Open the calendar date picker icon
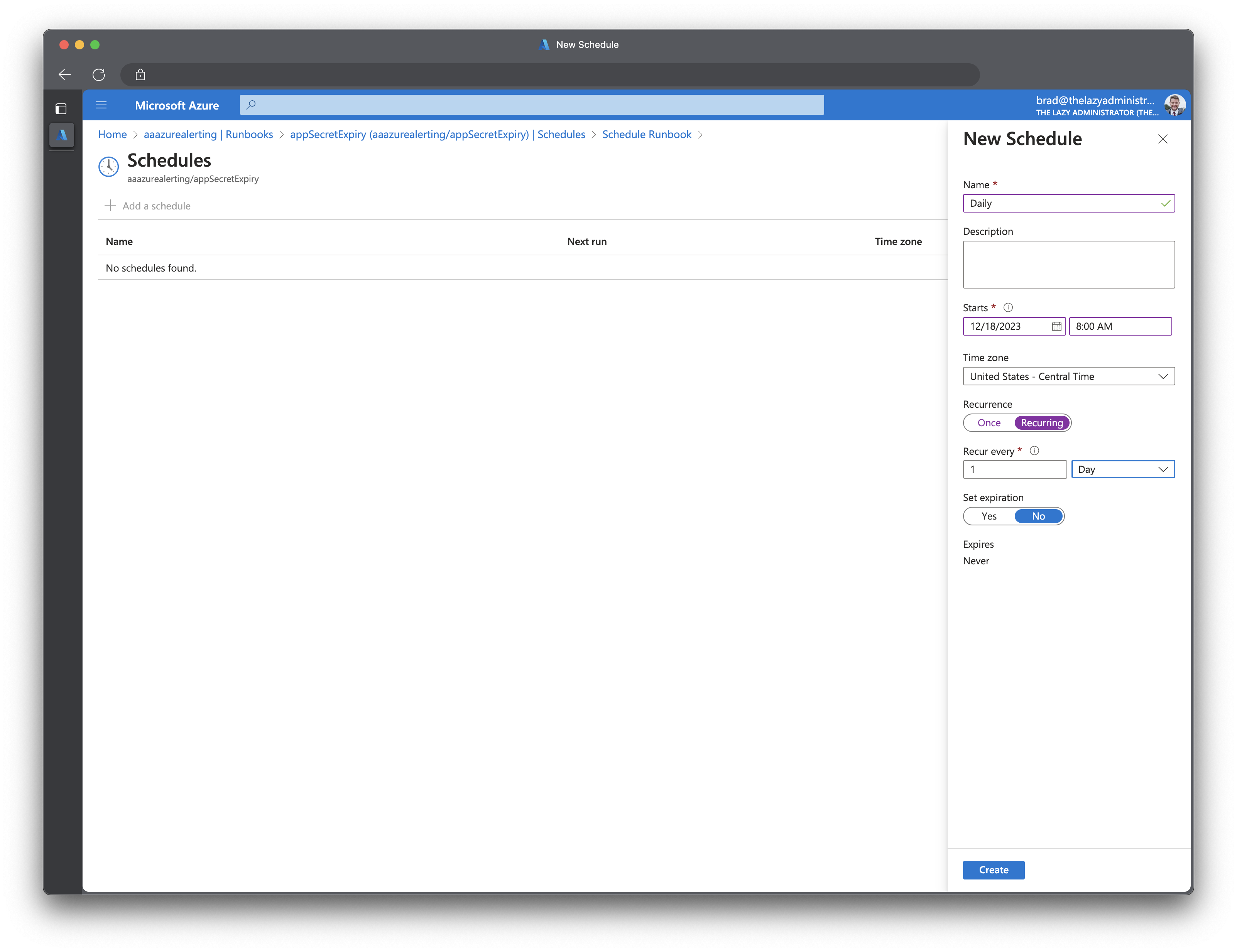Screen dimensions: 1237x952 click(x=1056, y=326)
